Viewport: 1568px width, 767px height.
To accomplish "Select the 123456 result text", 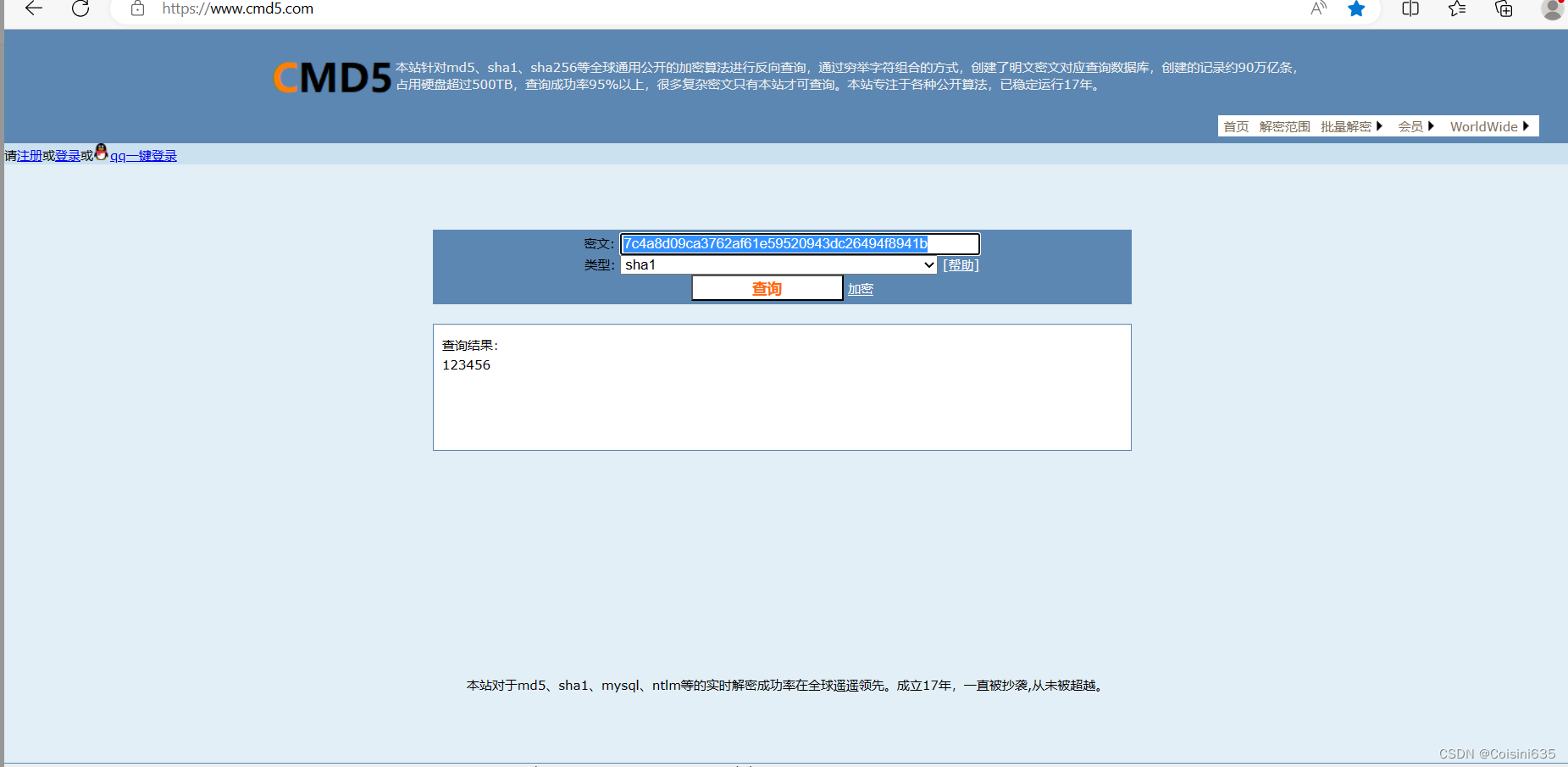I will [x=466, y=365].
